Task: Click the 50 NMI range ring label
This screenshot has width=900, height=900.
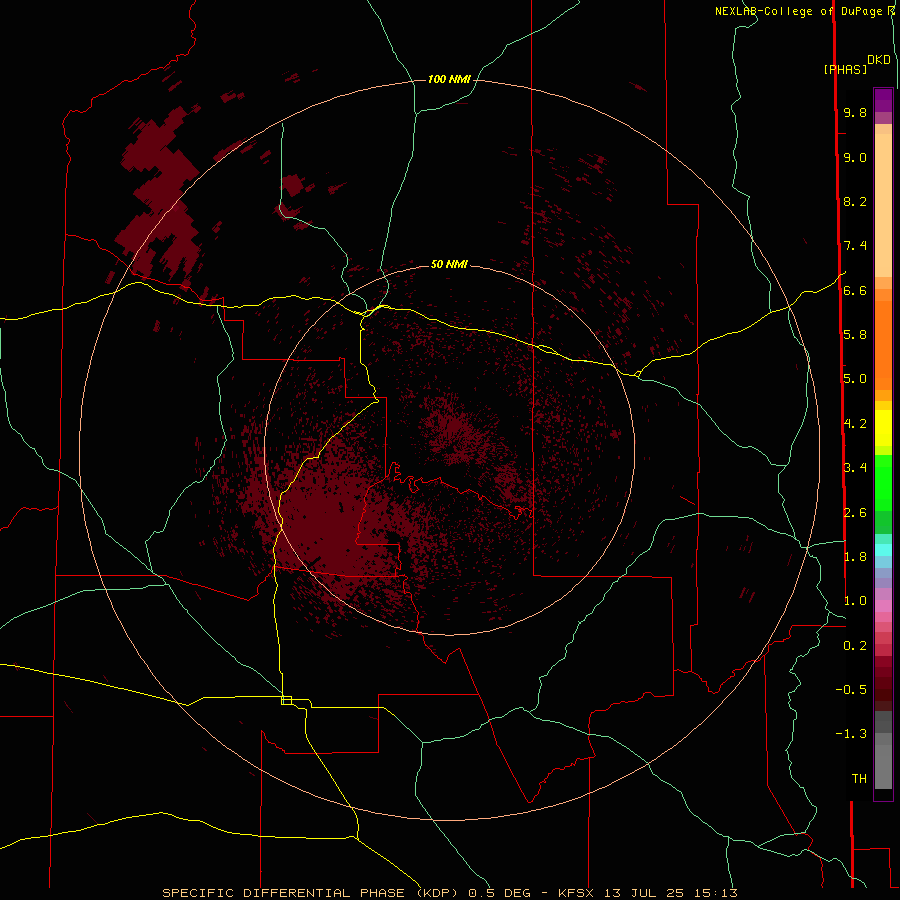Action: (x=449, y=264)
